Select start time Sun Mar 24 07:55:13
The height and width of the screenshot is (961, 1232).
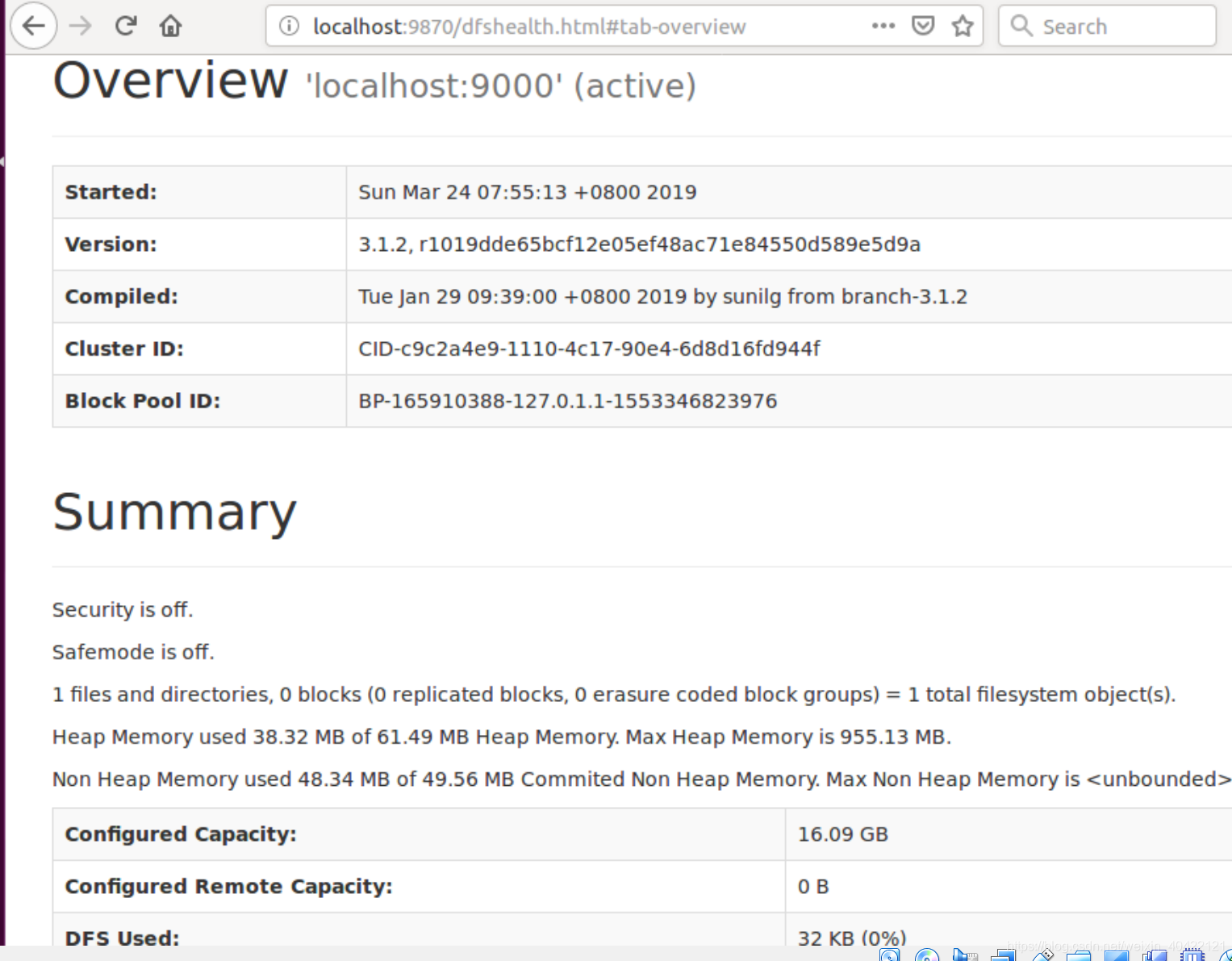coord(528,192)
